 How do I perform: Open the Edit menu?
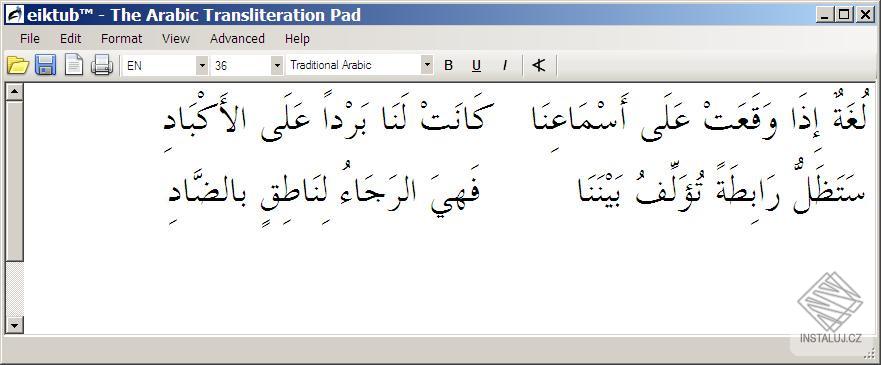click(x=71, y=39)
